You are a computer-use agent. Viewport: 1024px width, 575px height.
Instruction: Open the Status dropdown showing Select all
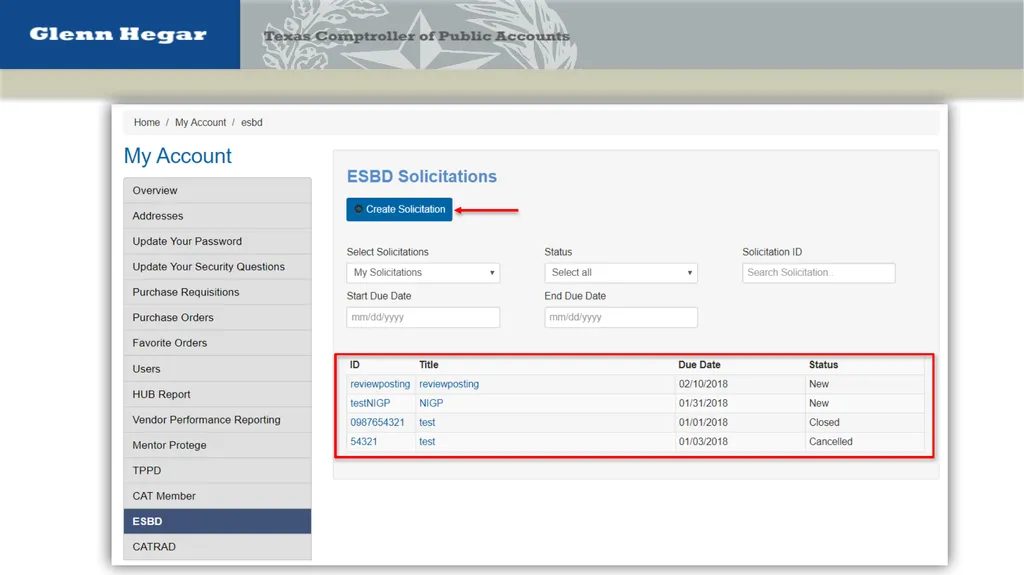(620, 272)
